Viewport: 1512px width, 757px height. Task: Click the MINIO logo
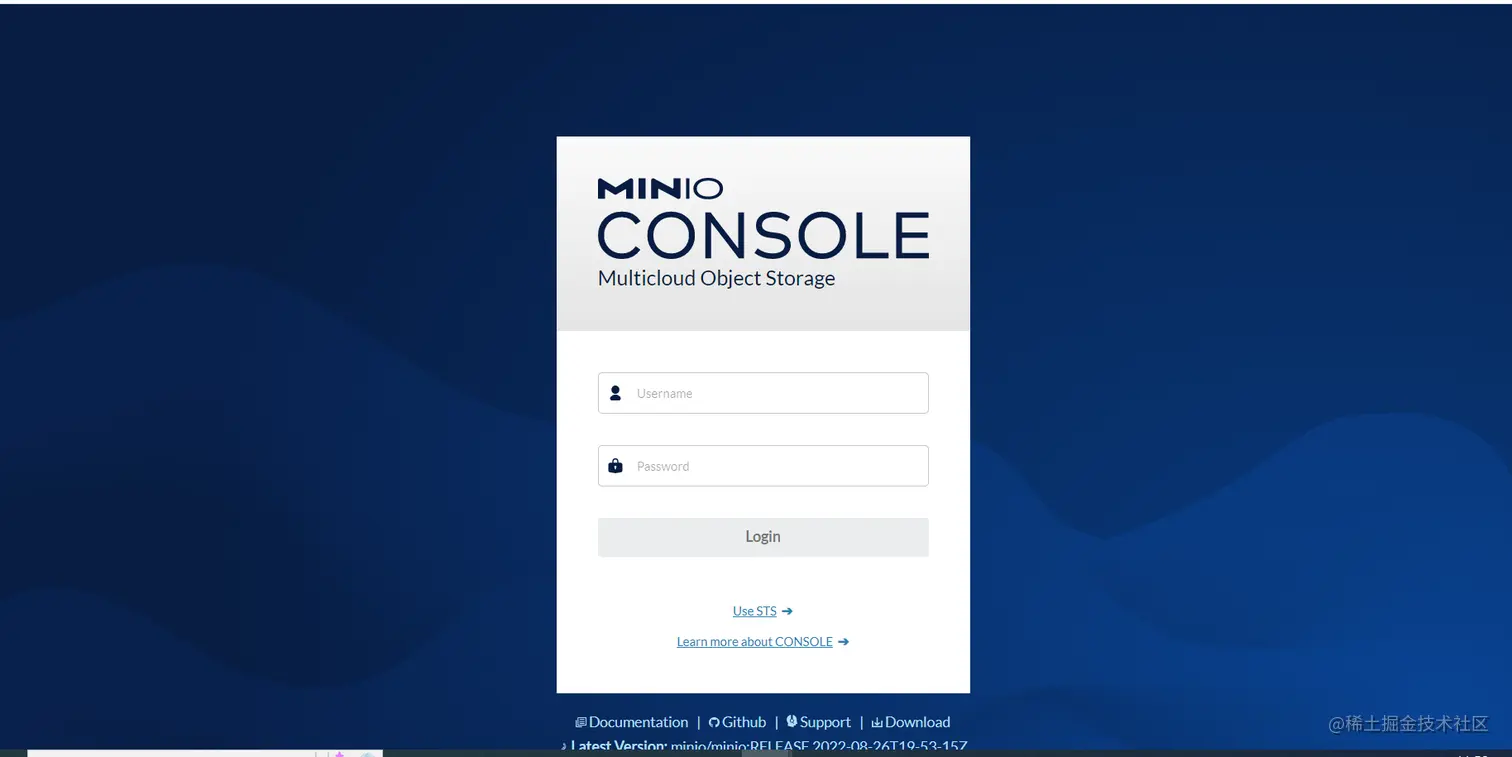[x=660, y=188]
